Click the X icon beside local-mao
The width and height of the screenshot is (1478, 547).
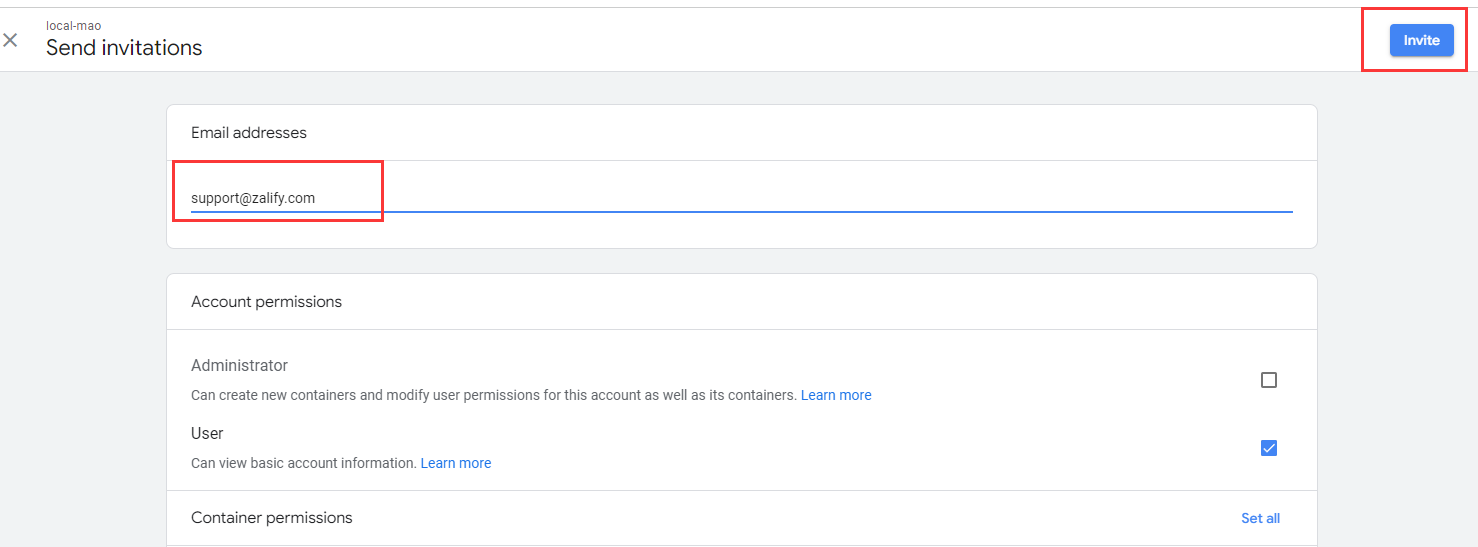[x=10, y=40]
